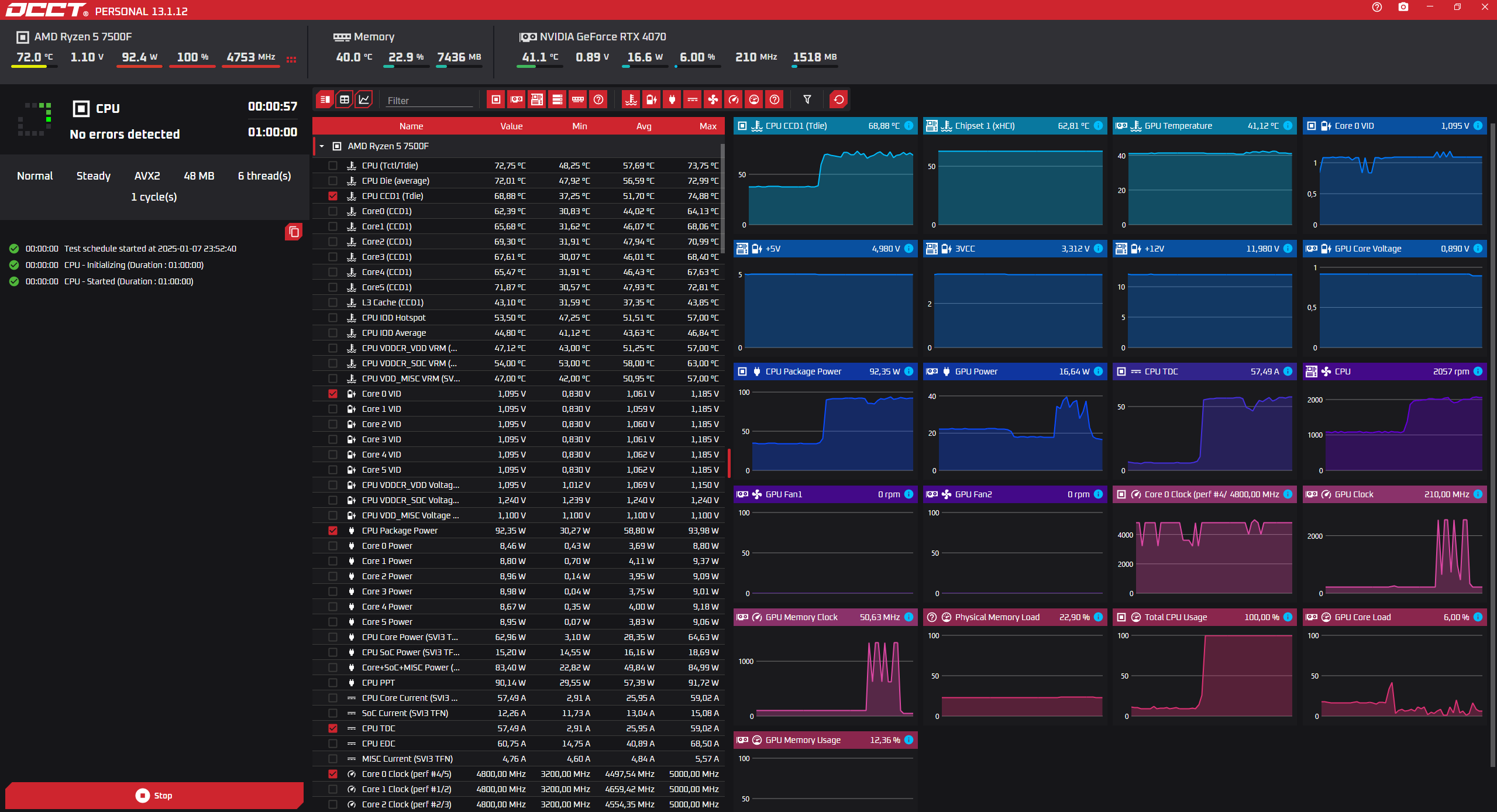The width and height of the screenshot is (1497, 812).
Task: Click the info button on GPU Power graph
Action: point(1098,371)
